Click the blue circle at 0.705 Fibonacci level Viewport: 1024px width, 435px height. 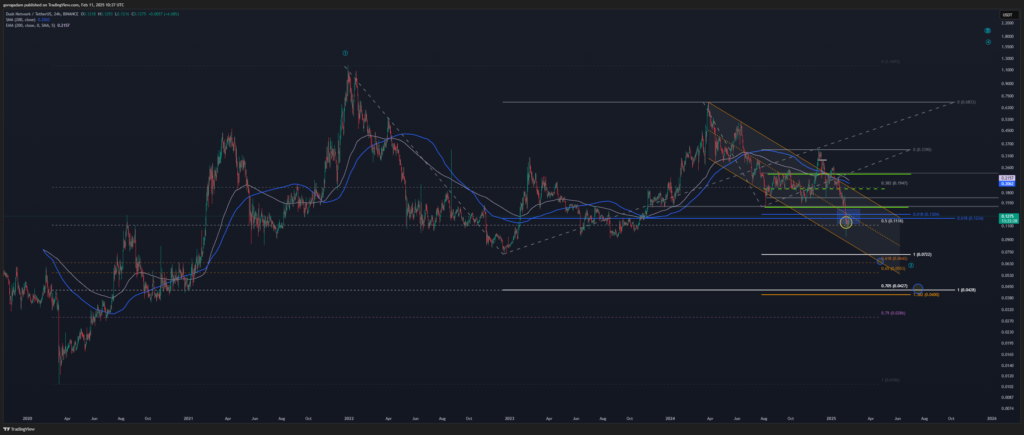click(918, 289)
